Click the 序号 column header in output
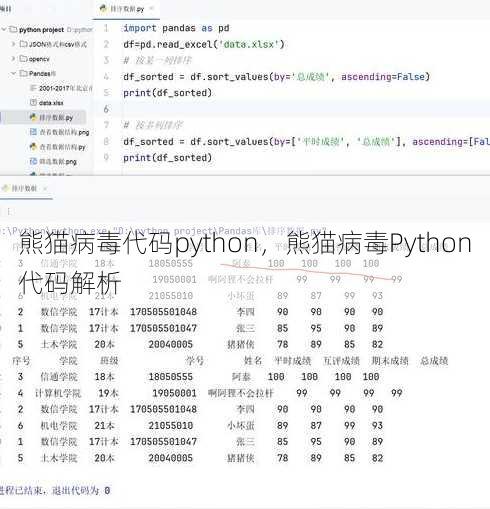 click(21, 361)
